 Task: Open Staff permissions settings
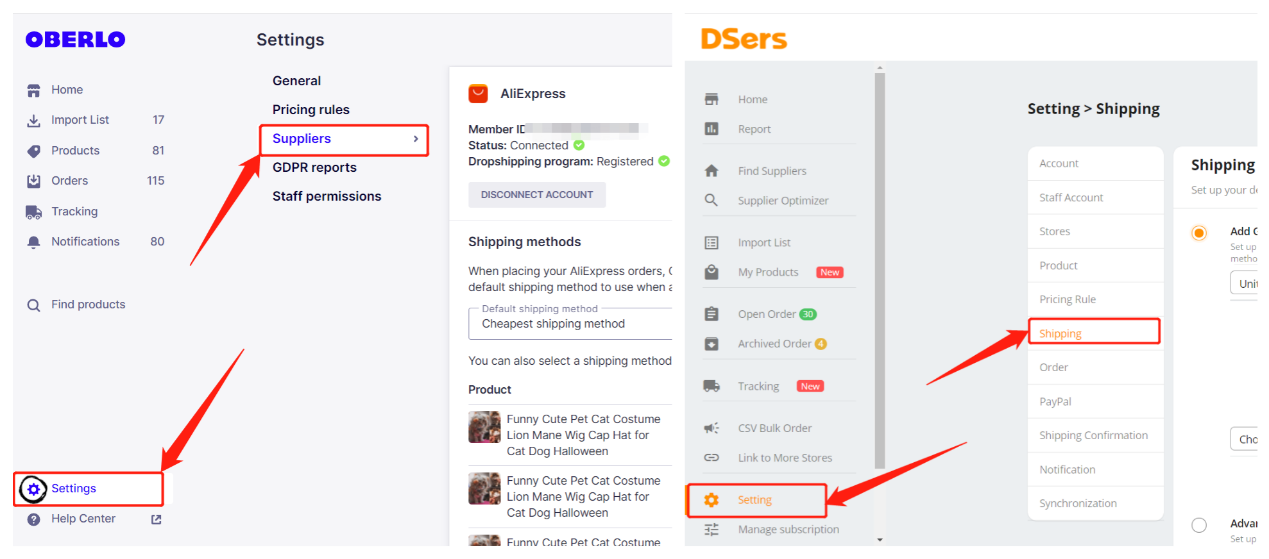pos(327,197)
